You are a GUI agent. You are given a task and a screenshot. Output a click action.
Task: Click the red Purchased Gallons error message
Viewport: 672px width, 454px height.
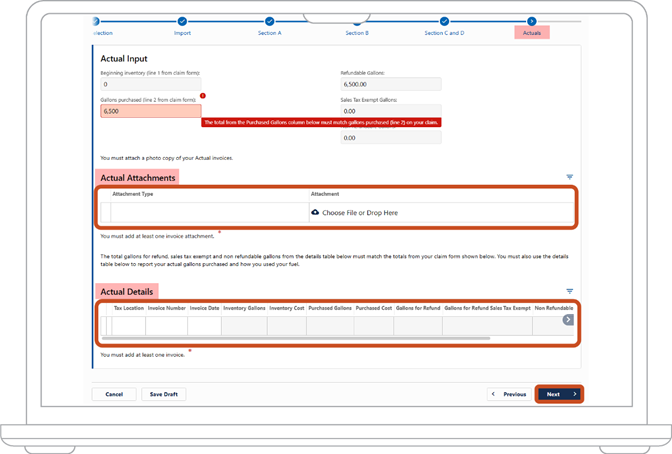pyautogui.click(x=321, y=122)
